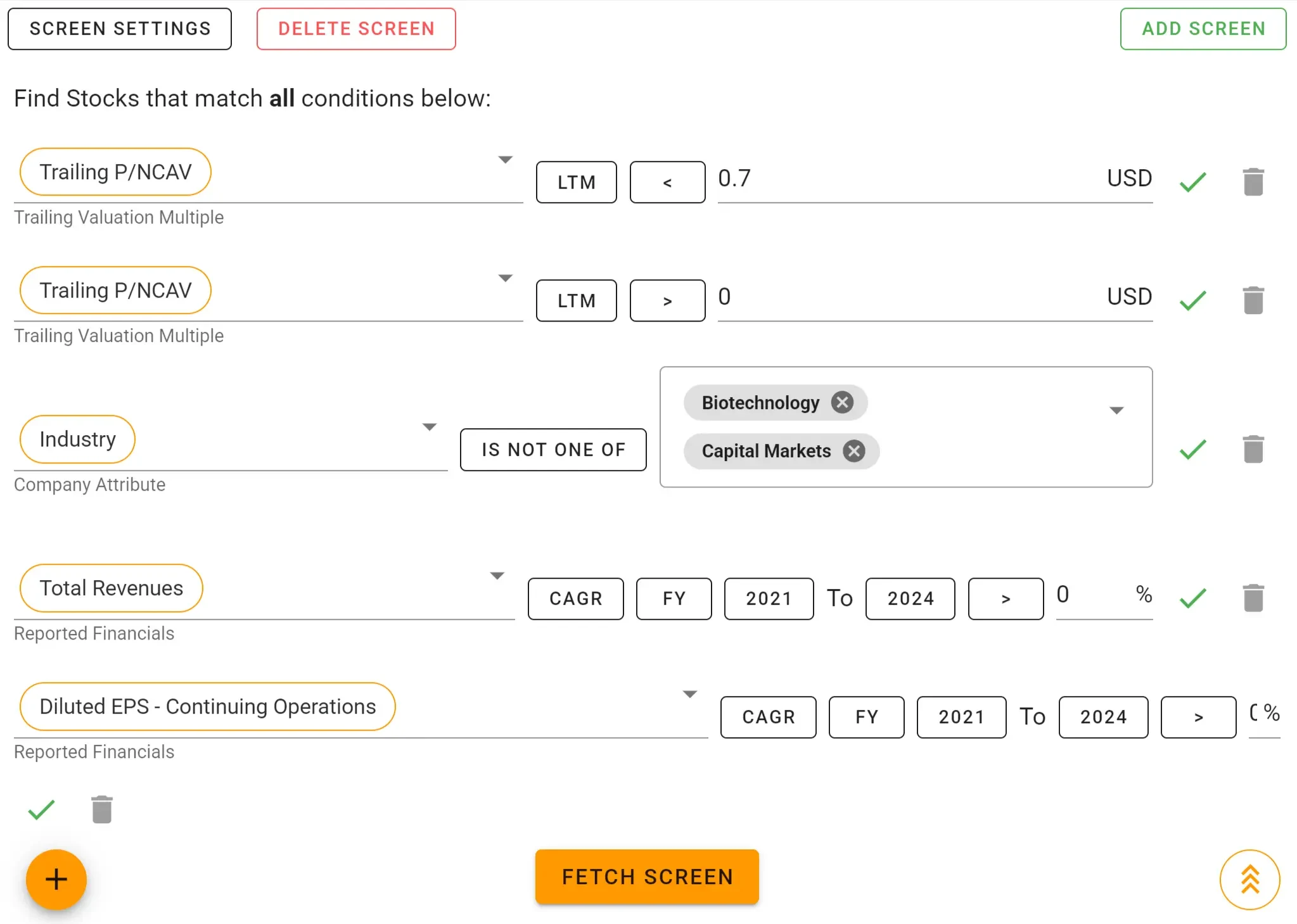Screen dimensions: 1297x924
Task: Toggle the green check on Industry condition
Action: click(x=1192, y=450)
